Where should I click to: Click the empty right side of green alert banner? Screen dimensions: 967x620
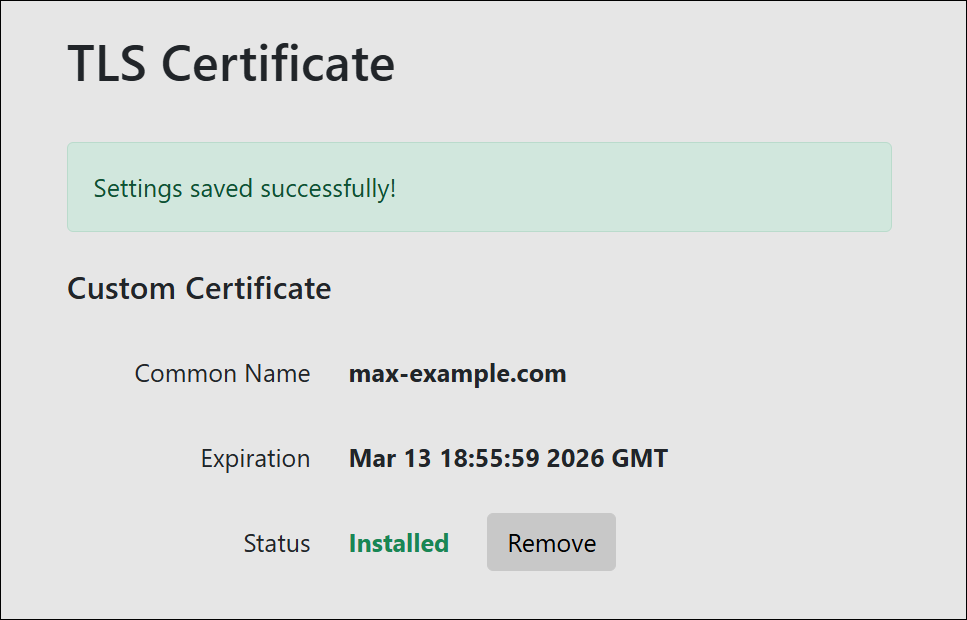point(700,188)
